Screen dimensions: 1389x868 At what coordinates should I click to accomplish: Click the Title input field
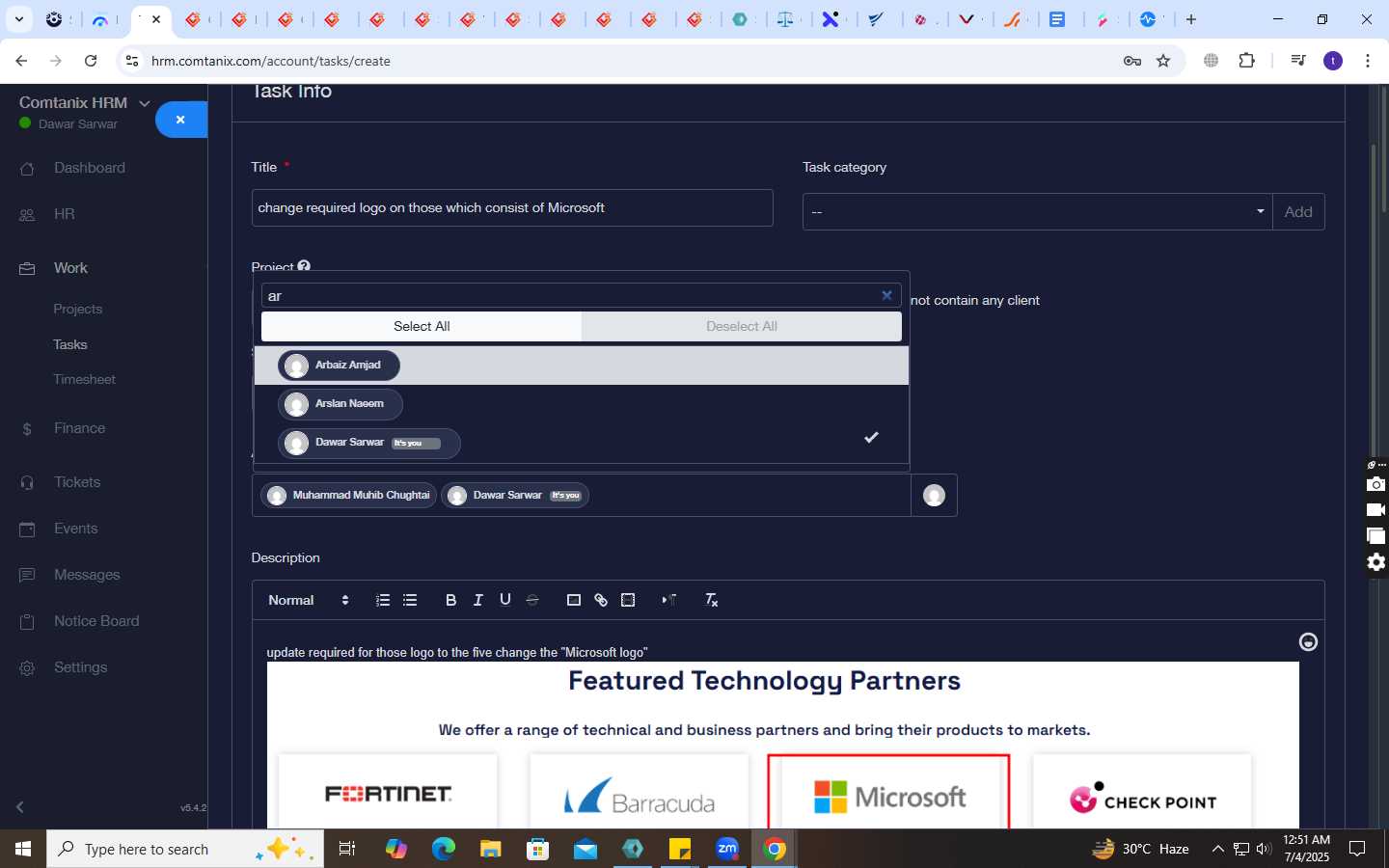[512, 207]
